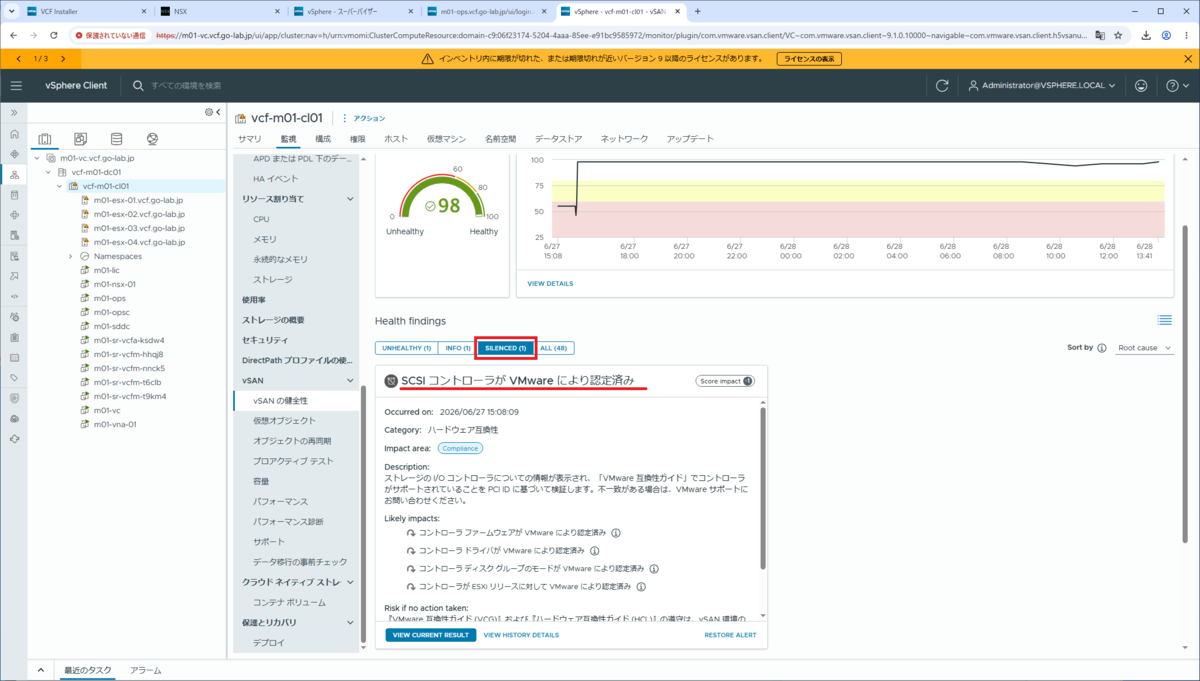1200x681 pixels.
Task: Collapse the vSAN section in monitor menu
Action: [350, 381]
